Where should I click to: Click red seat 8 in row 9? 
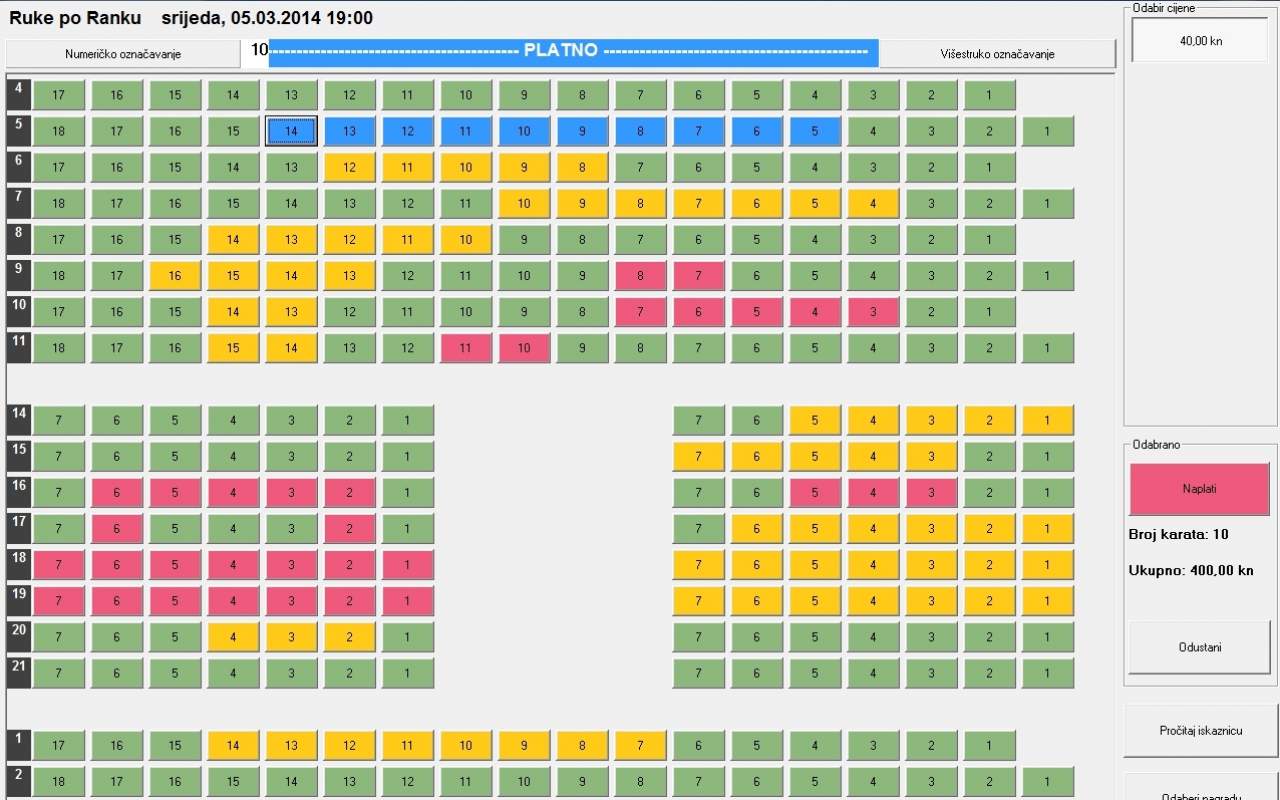pos(640,276)
